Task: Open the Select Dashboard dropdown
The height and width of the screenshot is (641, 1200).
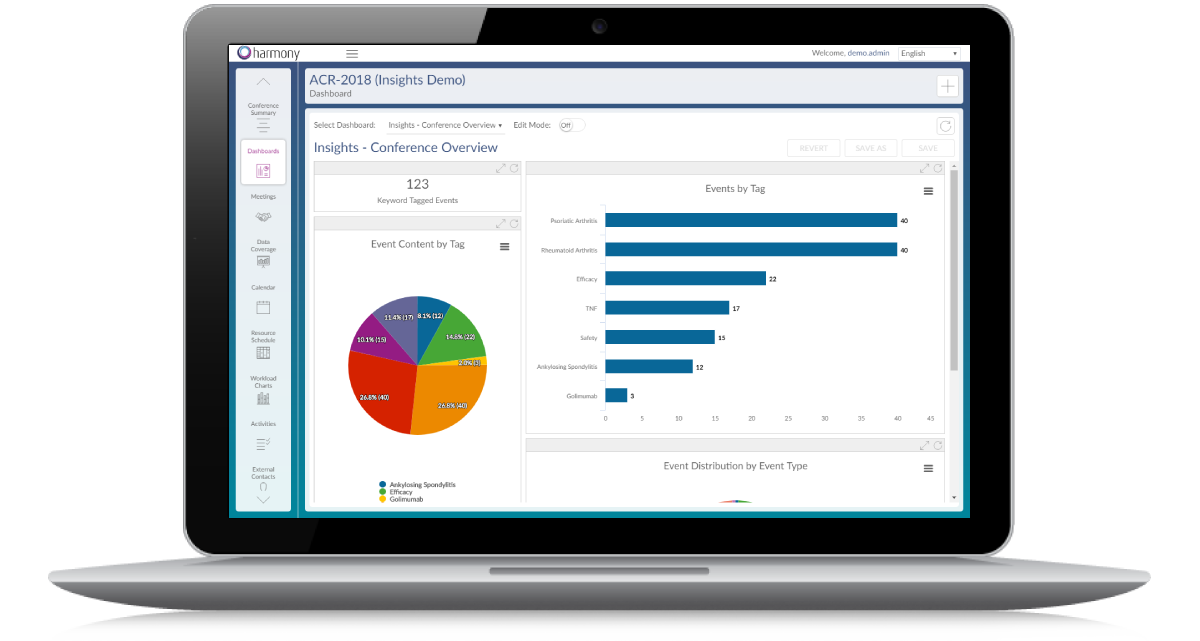Action: pos(445,126)
